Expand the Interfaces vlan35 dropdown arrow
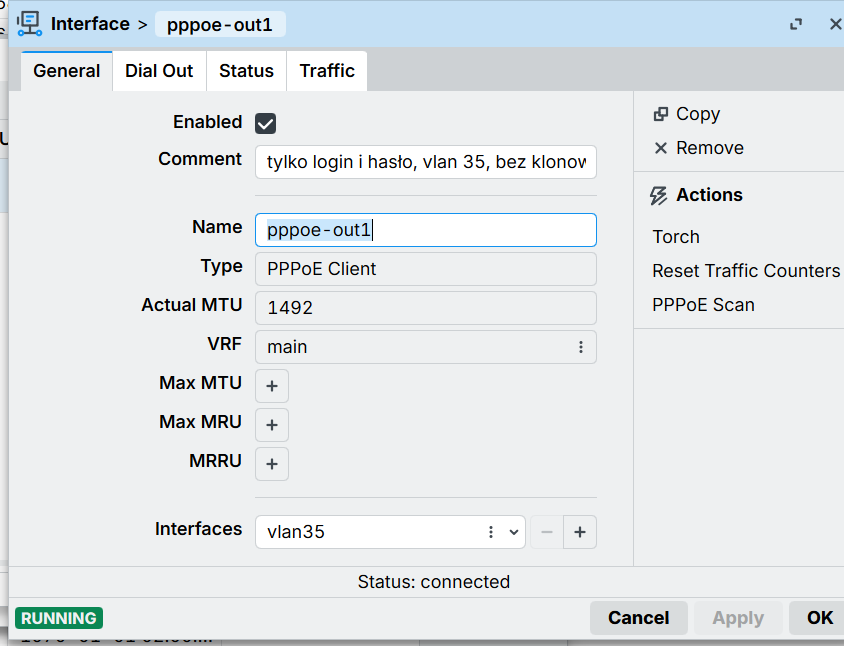This screenshot has width=844, height=646. click(x=514, y=532)
